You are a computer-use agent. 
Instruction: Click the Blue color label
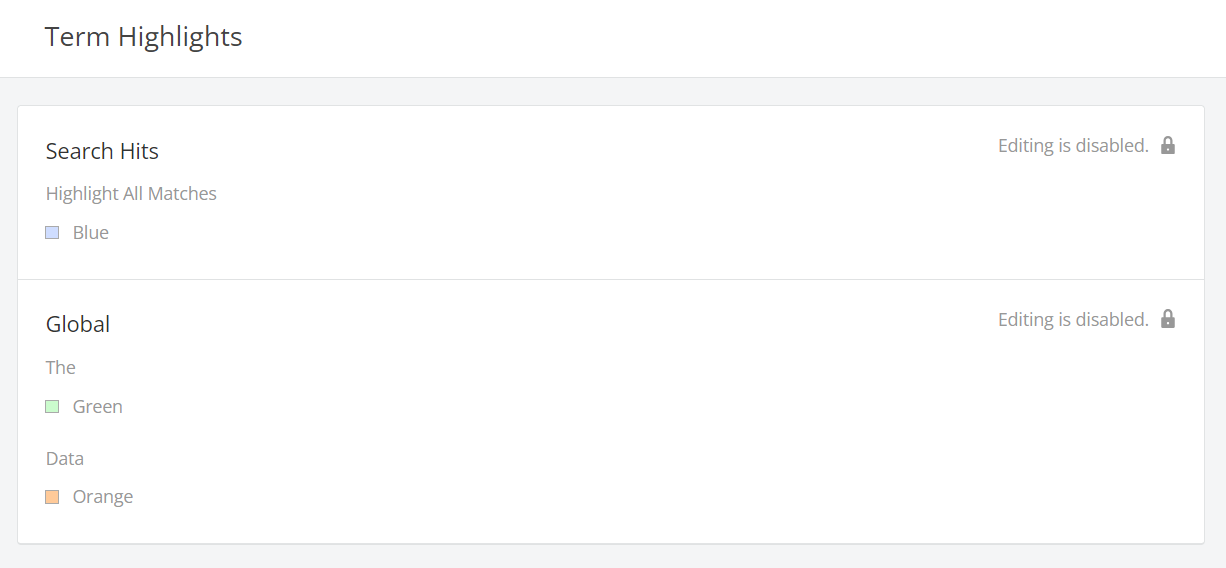pyautogui.click(x=91, y=232)
